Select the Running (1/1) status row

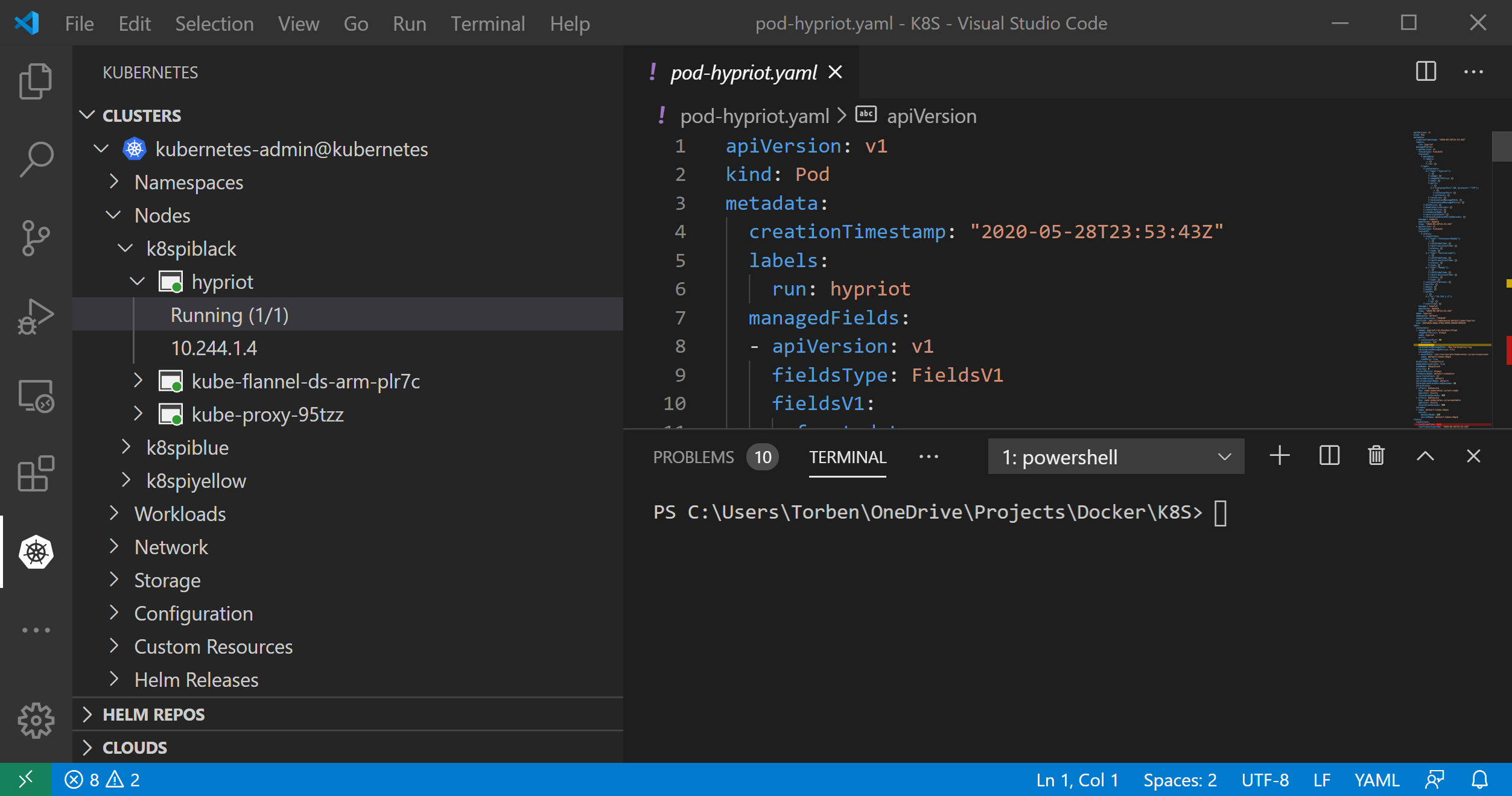click(x=348, y=314)
